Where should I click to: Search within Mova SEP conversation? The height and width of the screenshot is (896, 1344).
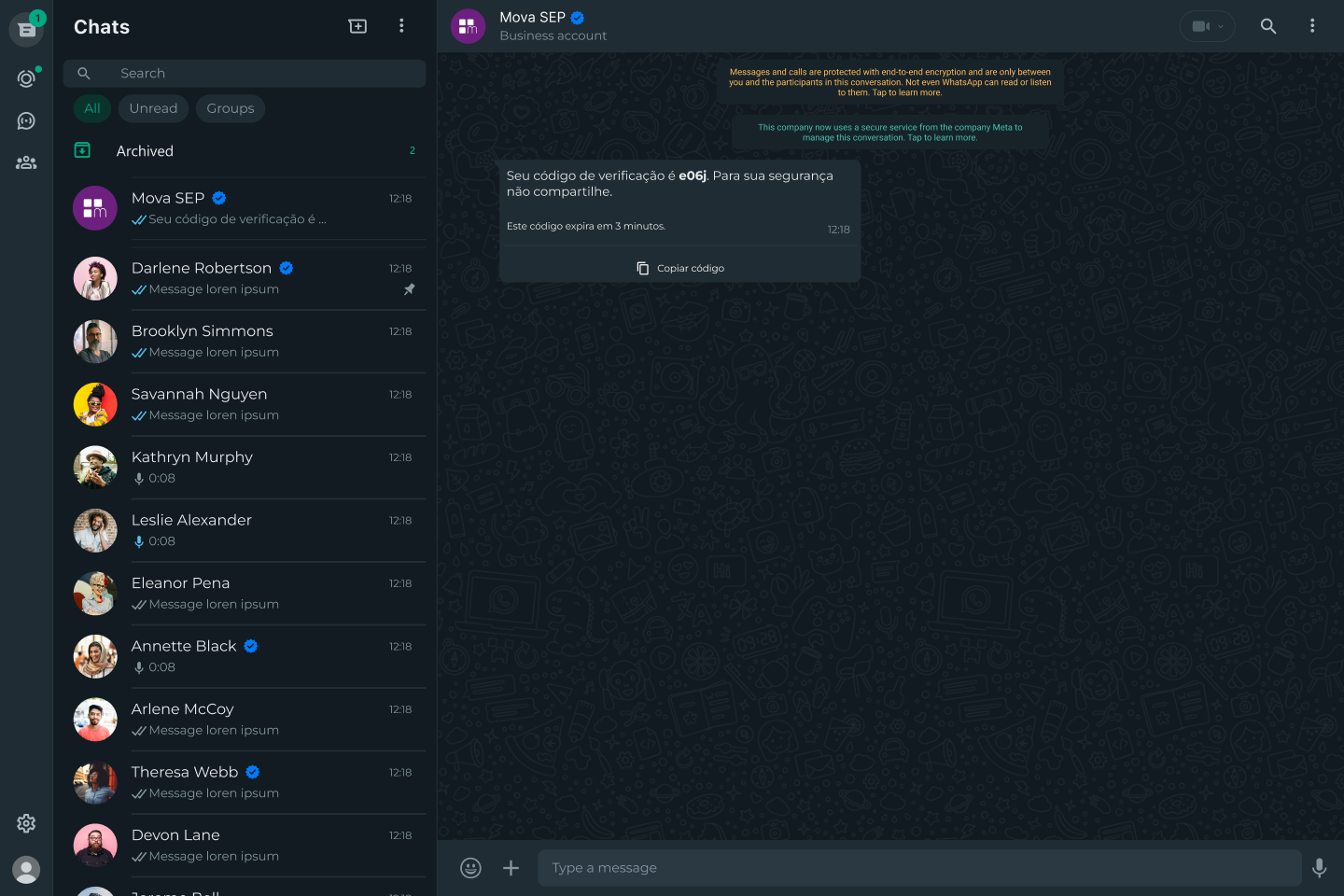point(1267,26)
